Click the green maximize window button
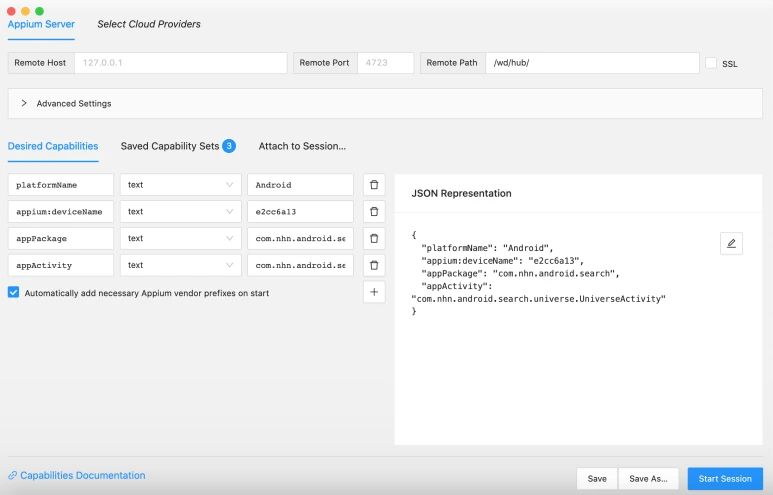Viewport: 773px width, 495px height. click(39, 11)
